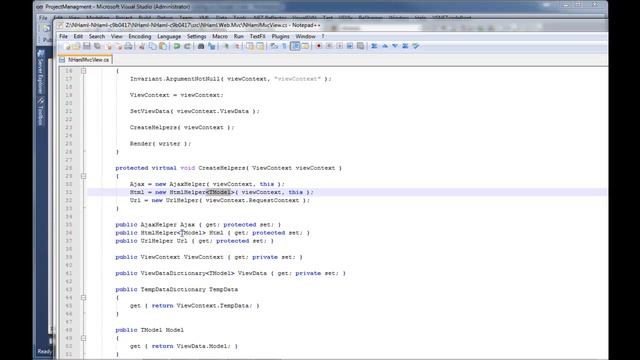Open Toolbox side tab in Visual Studio
Image resolution: width=640 pixels, height=360 pixels.
click(40, 111)
